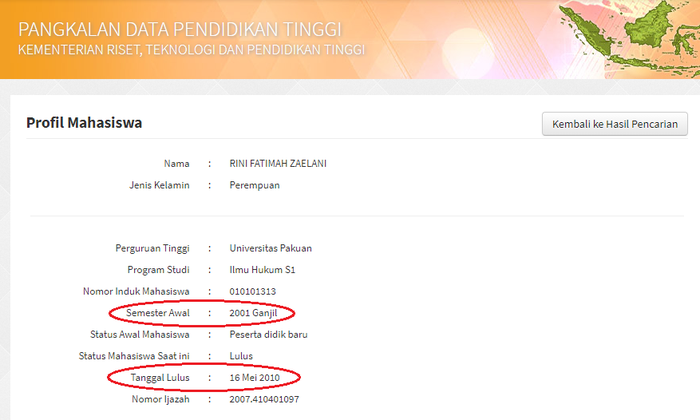Screen dimensions: 700x420
Task: Click the Jenis Kelamin label
Action: (x=159, y=185)
